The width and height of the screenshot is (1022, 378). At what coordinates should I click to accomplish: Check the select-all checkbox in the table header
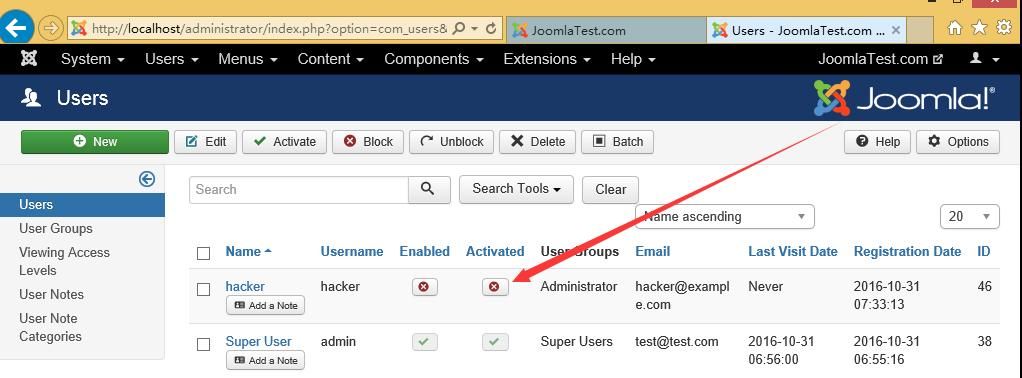click(204, 253)
